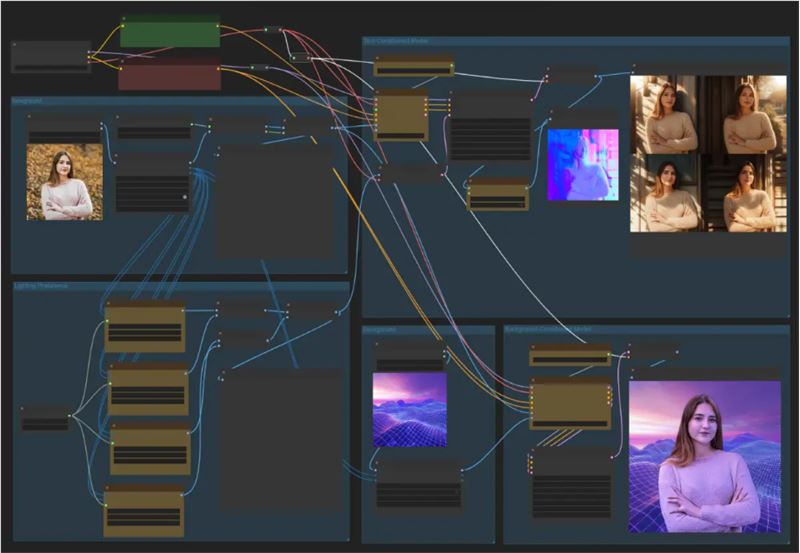Click the red prompt node's output port

pyautogui.click(x=219, y=68)
